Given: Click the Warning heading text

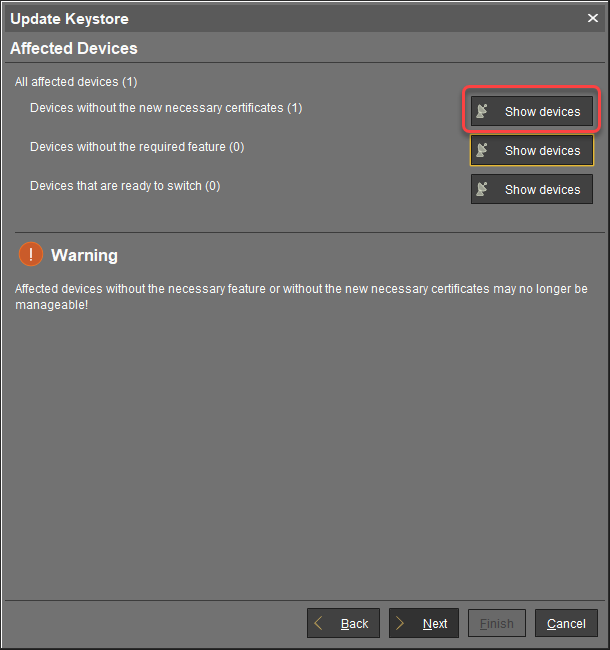Looking at the screenshot, I should tap(84, 255).
